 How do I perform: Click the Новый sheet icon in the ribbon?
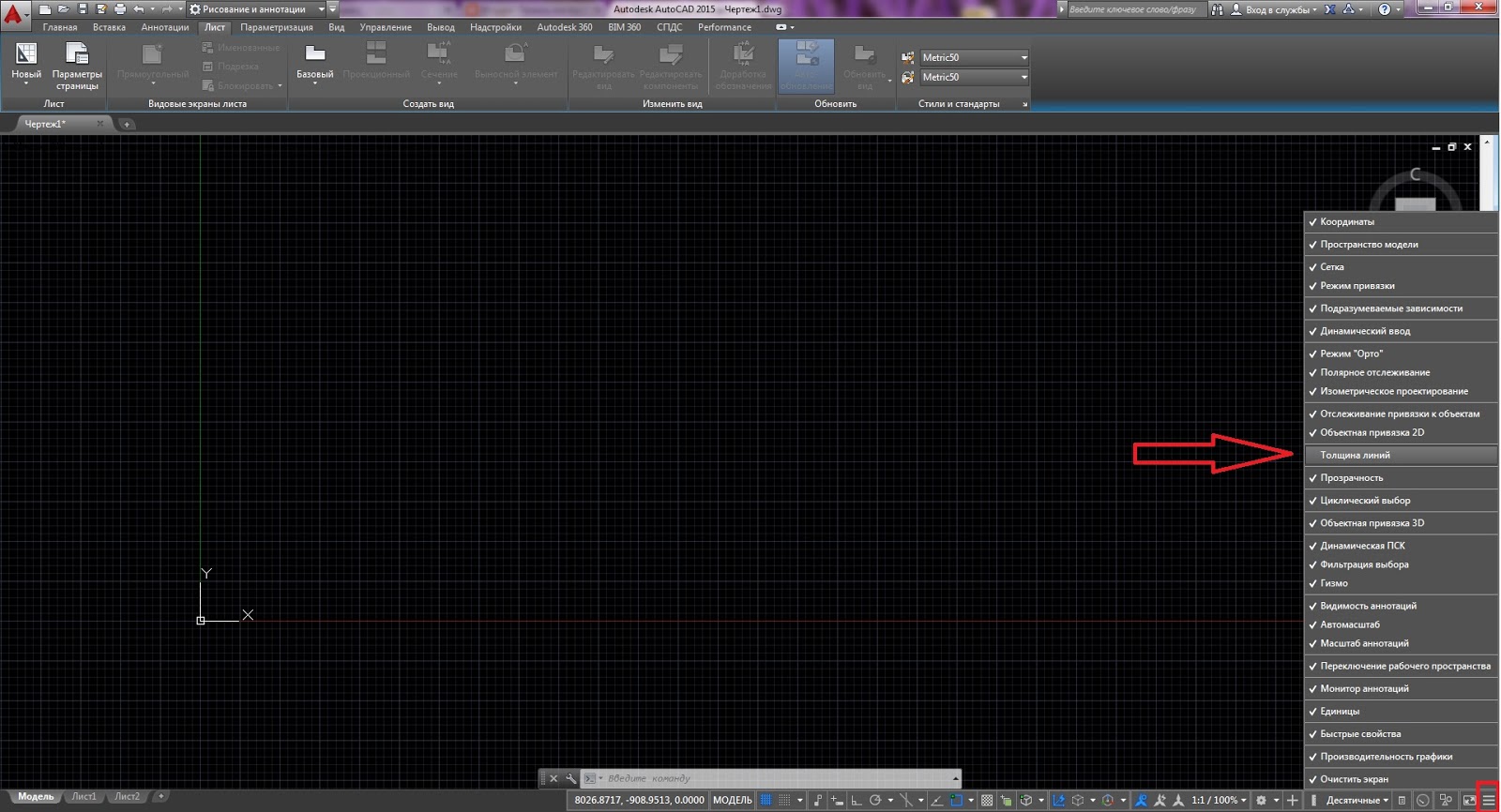[x=26, y=54]
